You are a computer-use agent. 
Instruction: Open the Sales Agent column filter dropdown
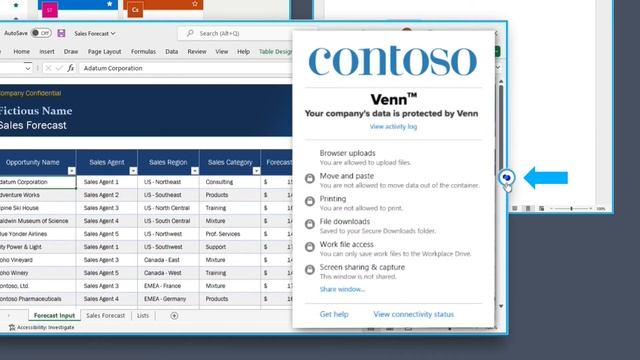pyautogui.click(x=133, y=171)
